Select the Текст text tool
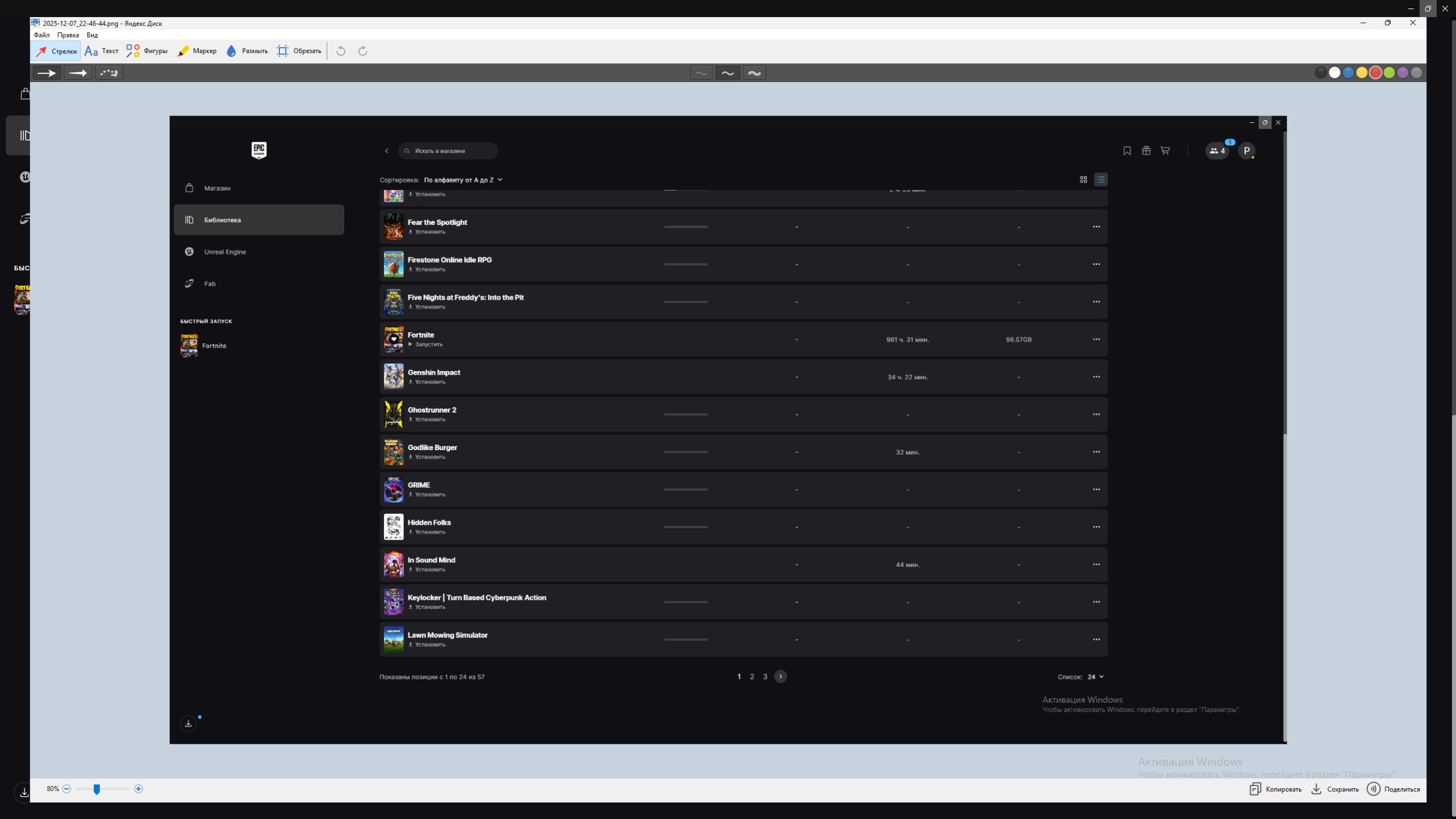The image size is (1456, 819). [101, 51]
